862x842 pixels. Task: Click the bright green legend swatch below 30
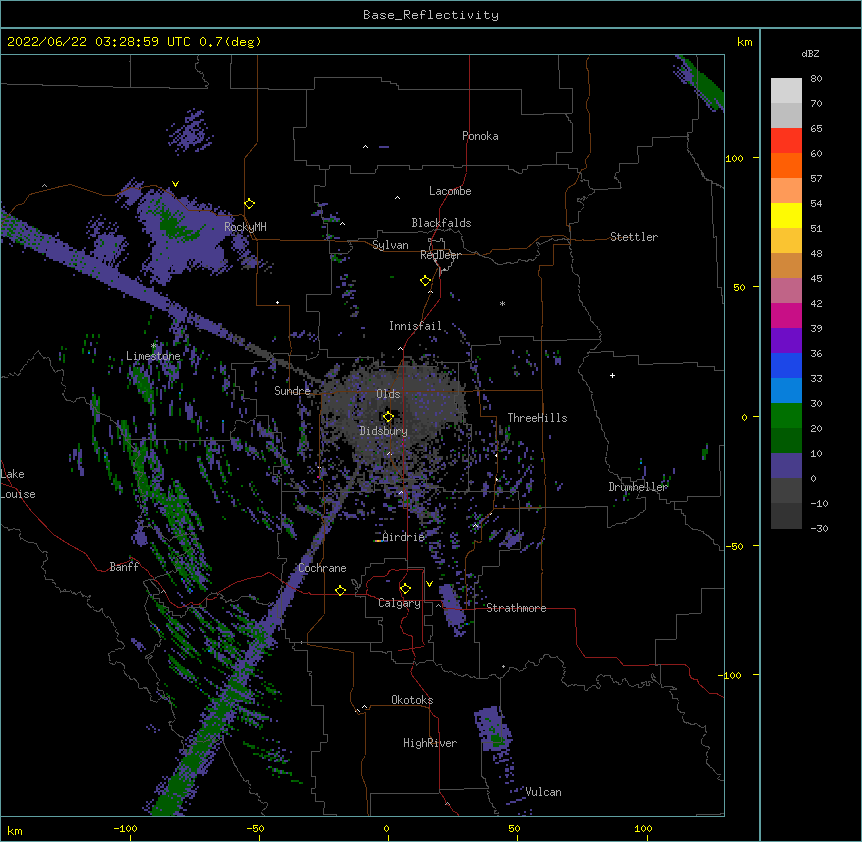pyautogui.click(x=786, y=416)
